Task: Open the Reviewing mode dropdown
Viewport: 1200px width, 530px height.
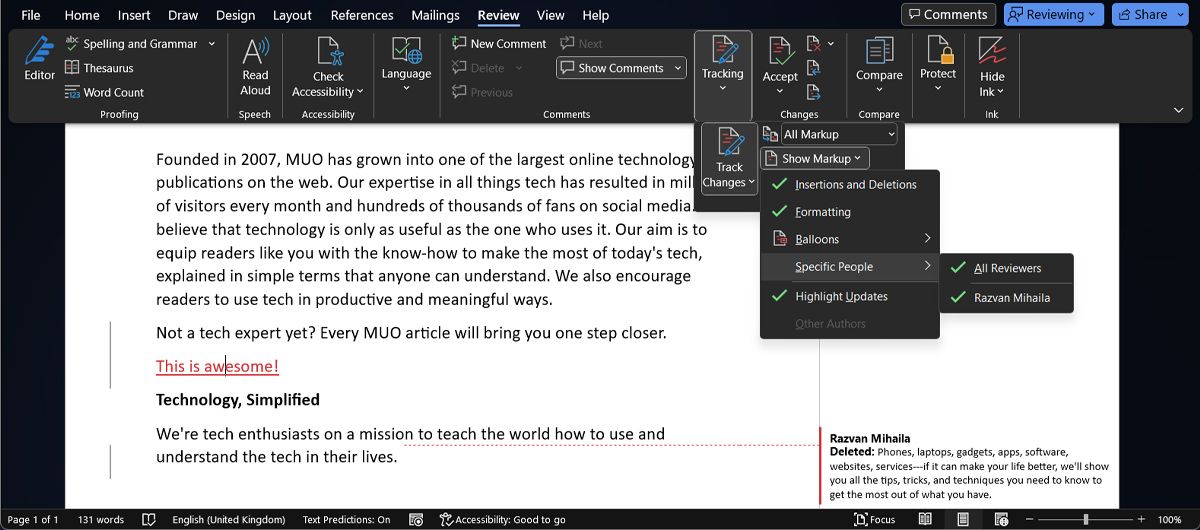Action: [1054, 15]
